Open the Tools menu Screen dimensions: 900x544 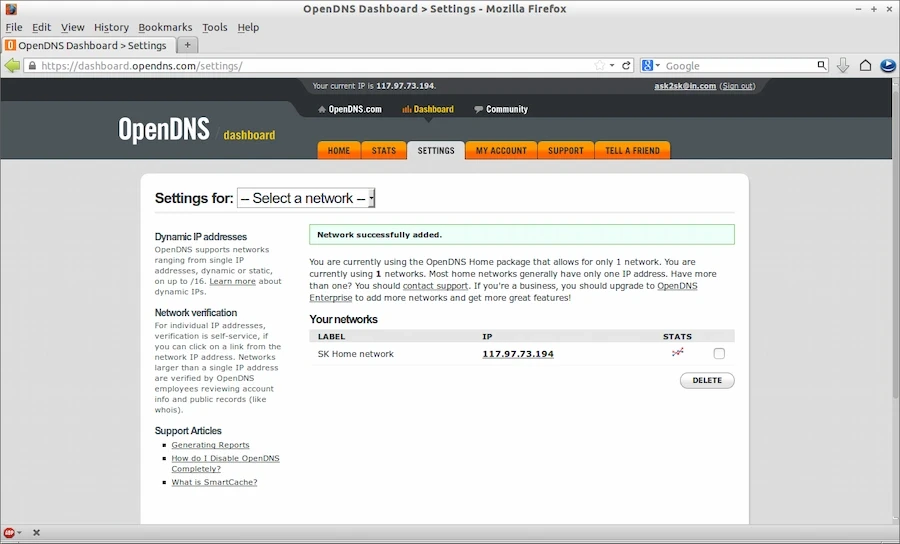tap(215, 28)
